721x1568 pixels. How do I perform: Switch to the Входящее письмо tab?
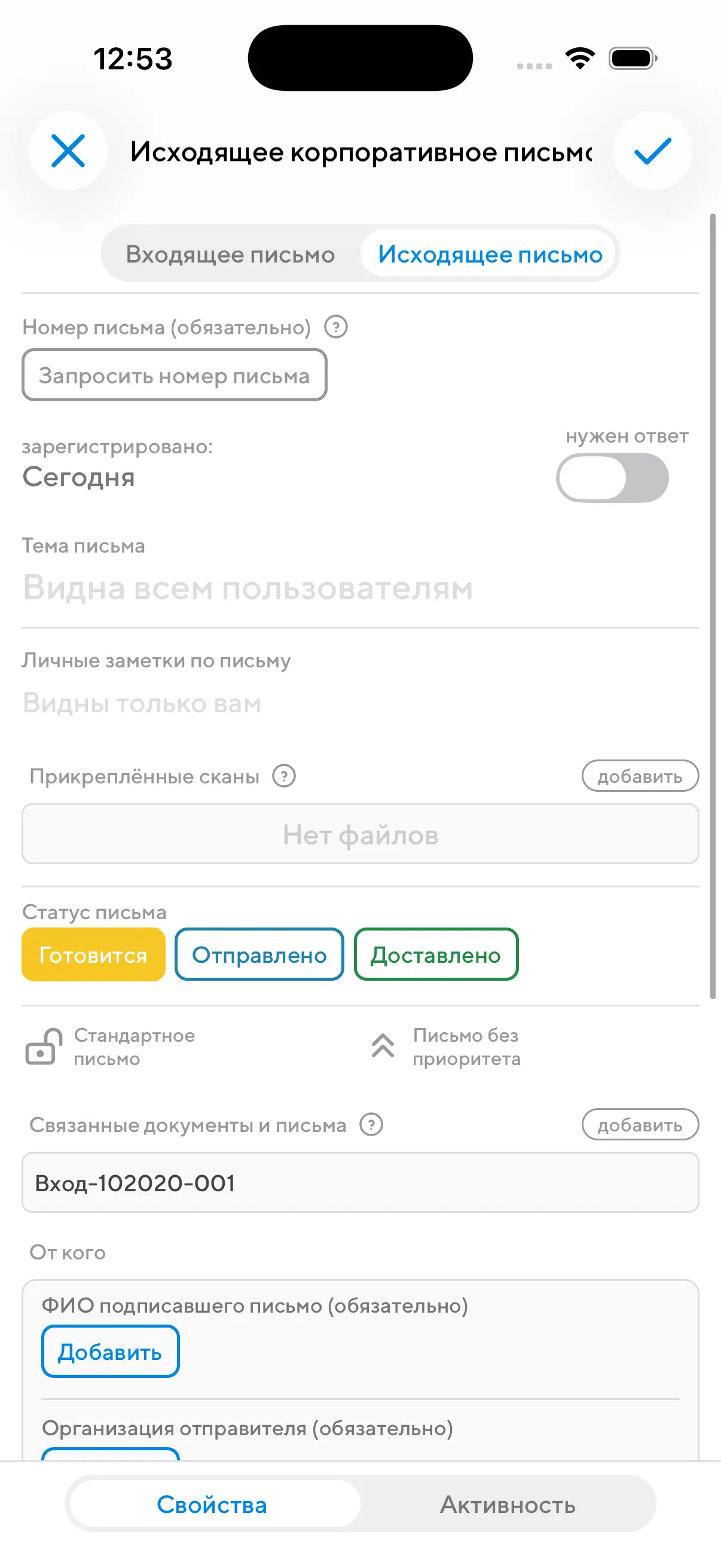point(231,254)
